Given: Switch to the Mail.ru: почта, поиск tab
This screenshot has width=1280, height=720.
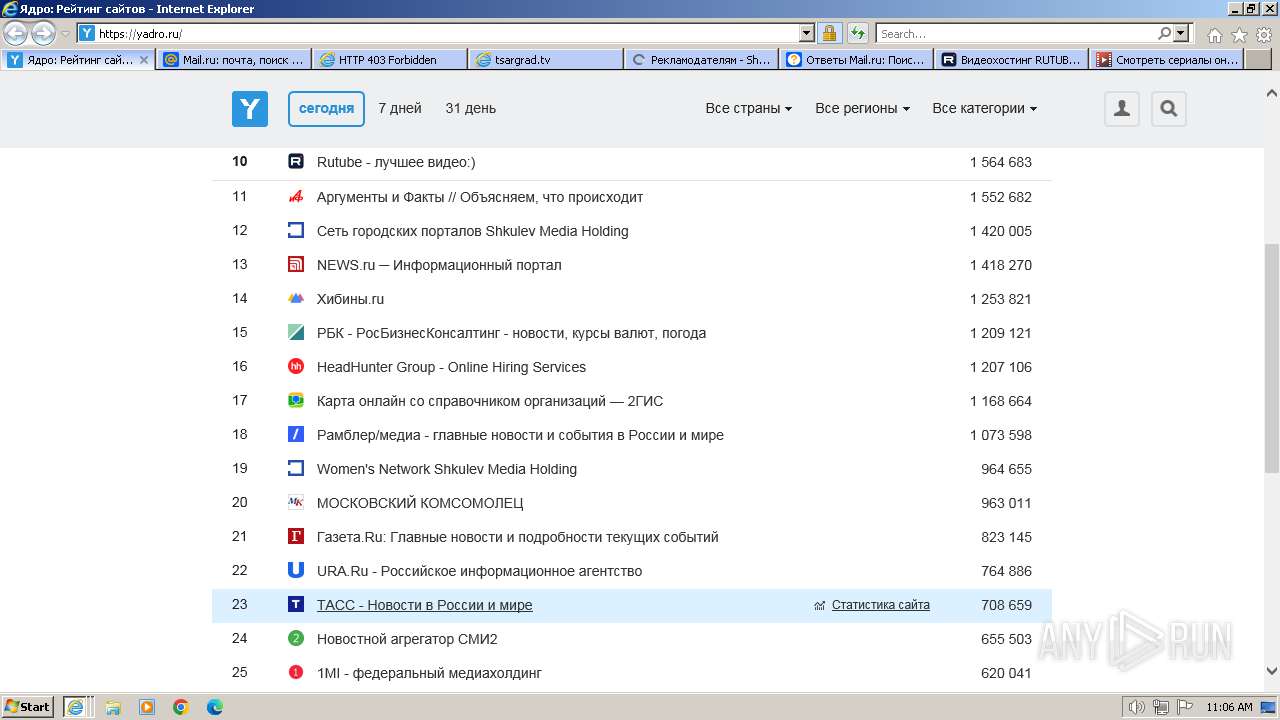Looking at the screenshot, I should click(x=234, y=60).
